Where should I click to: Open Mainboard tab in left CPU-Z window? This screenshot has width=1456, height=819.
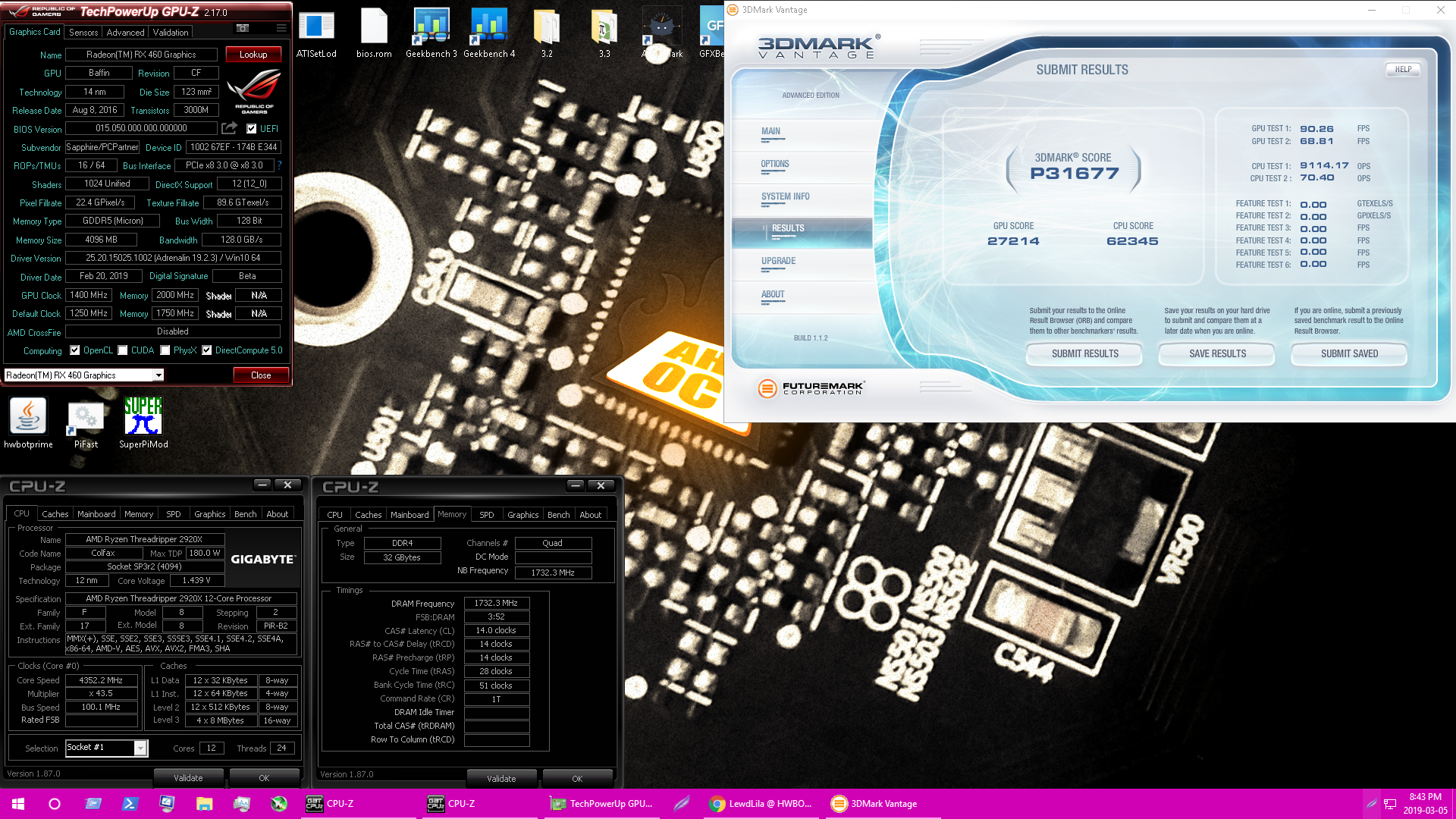pos(96,514)
